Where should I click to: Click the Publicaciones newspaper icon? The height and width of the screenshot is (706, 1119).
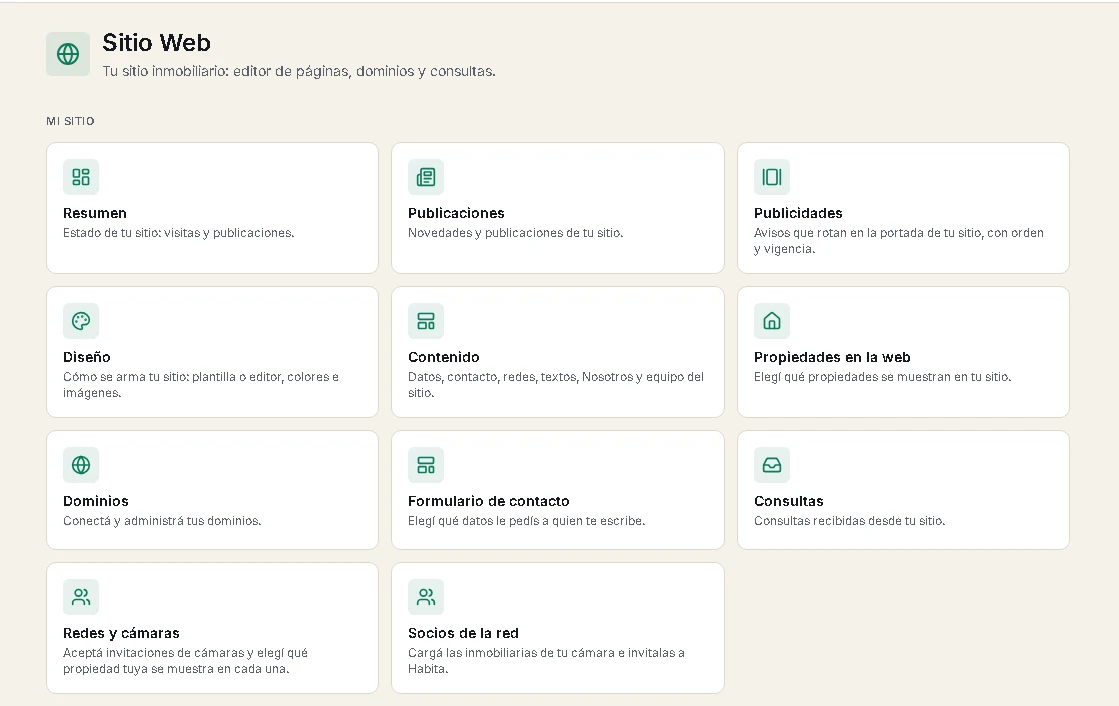[426, 177]
